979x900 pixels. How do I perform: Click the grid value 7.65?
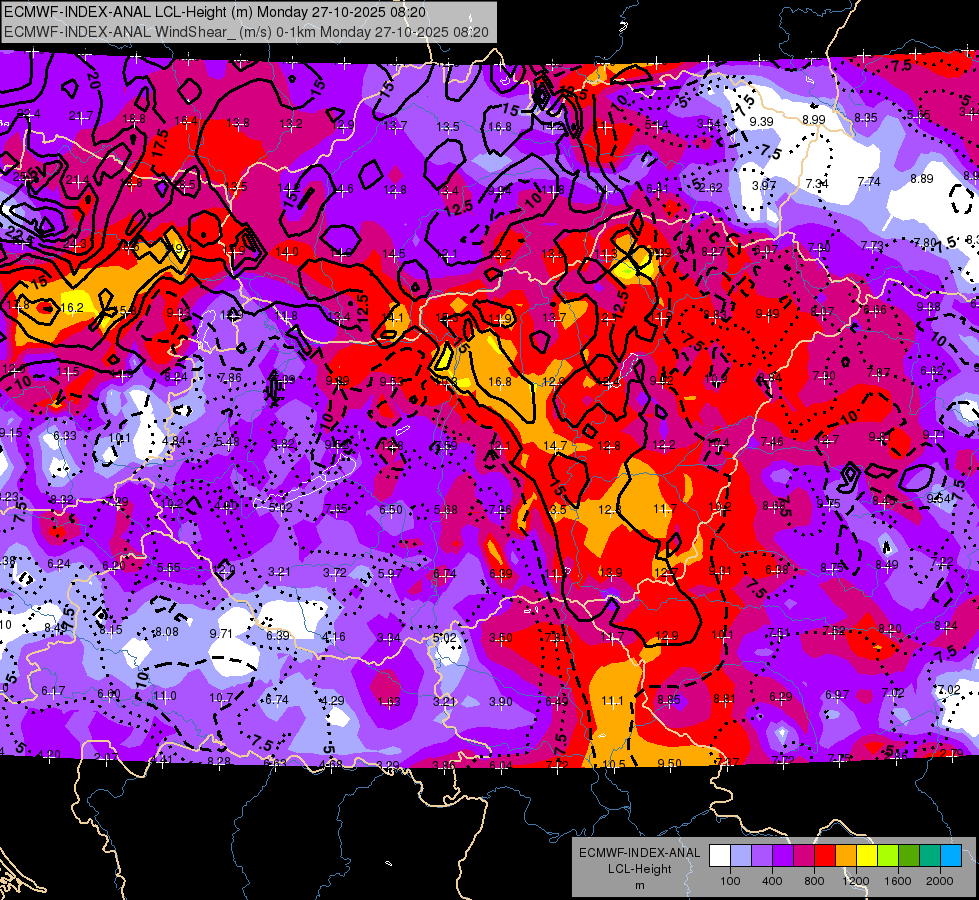coord(336,509)
